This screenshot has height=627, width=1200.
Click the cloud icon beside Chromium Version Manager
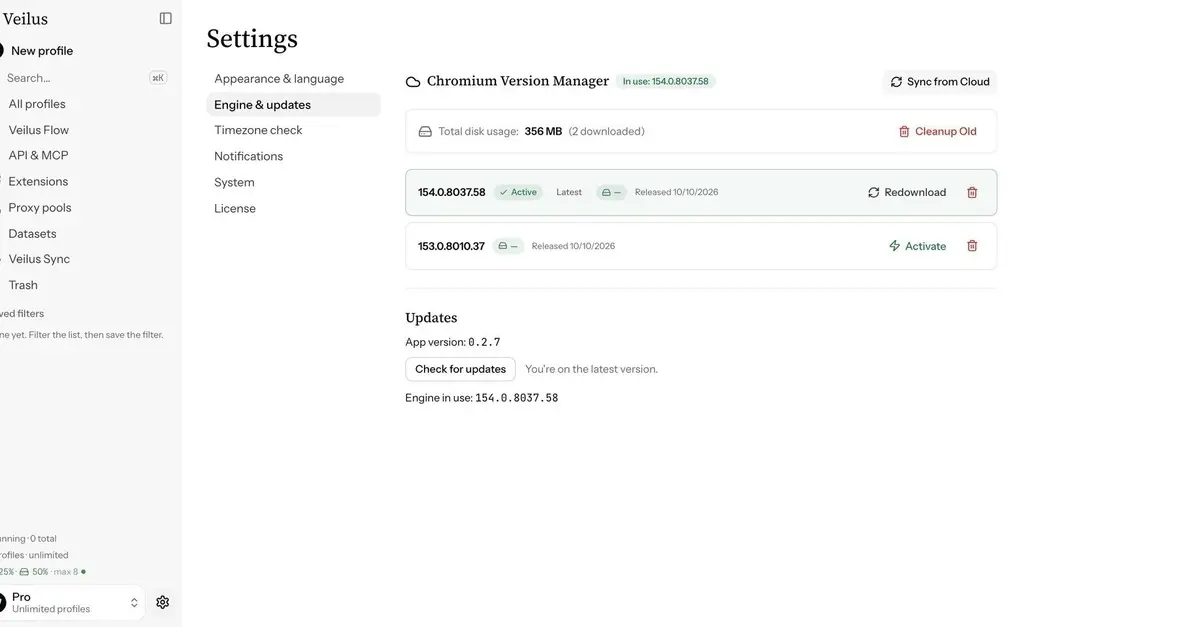click(413, 82)
